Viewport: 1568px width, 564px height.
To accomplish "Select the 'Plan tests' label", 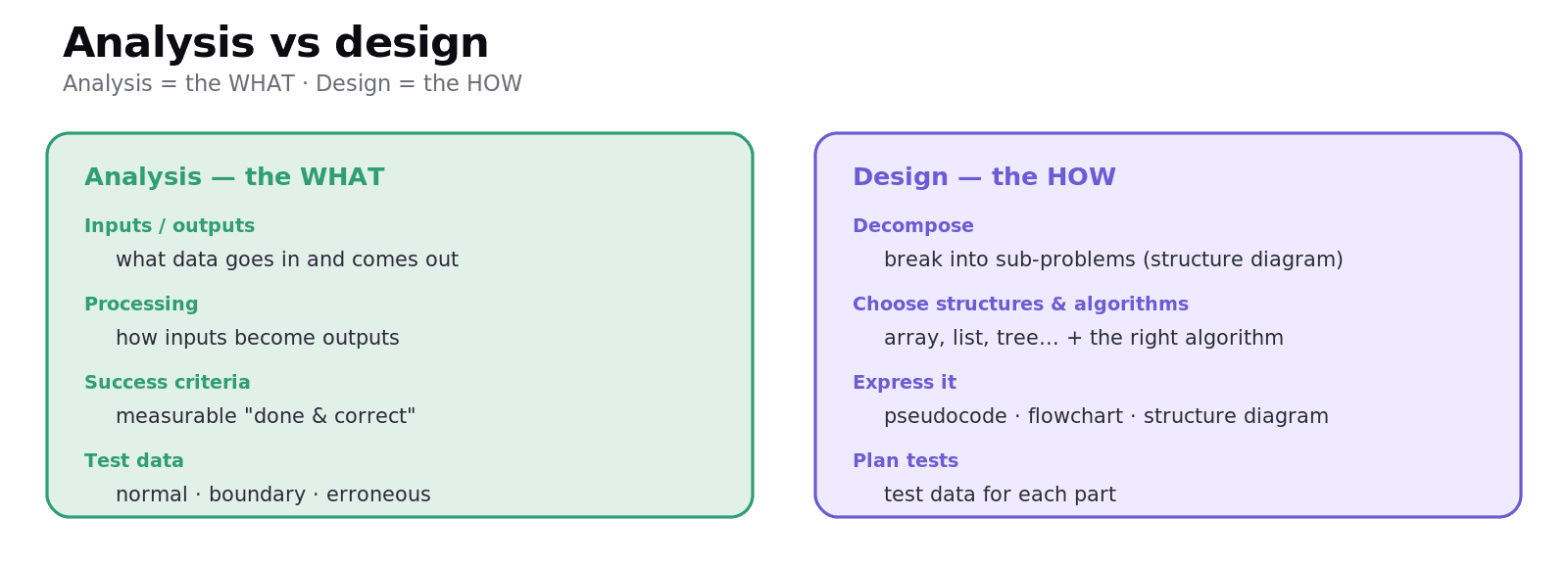I will point(906,461).
